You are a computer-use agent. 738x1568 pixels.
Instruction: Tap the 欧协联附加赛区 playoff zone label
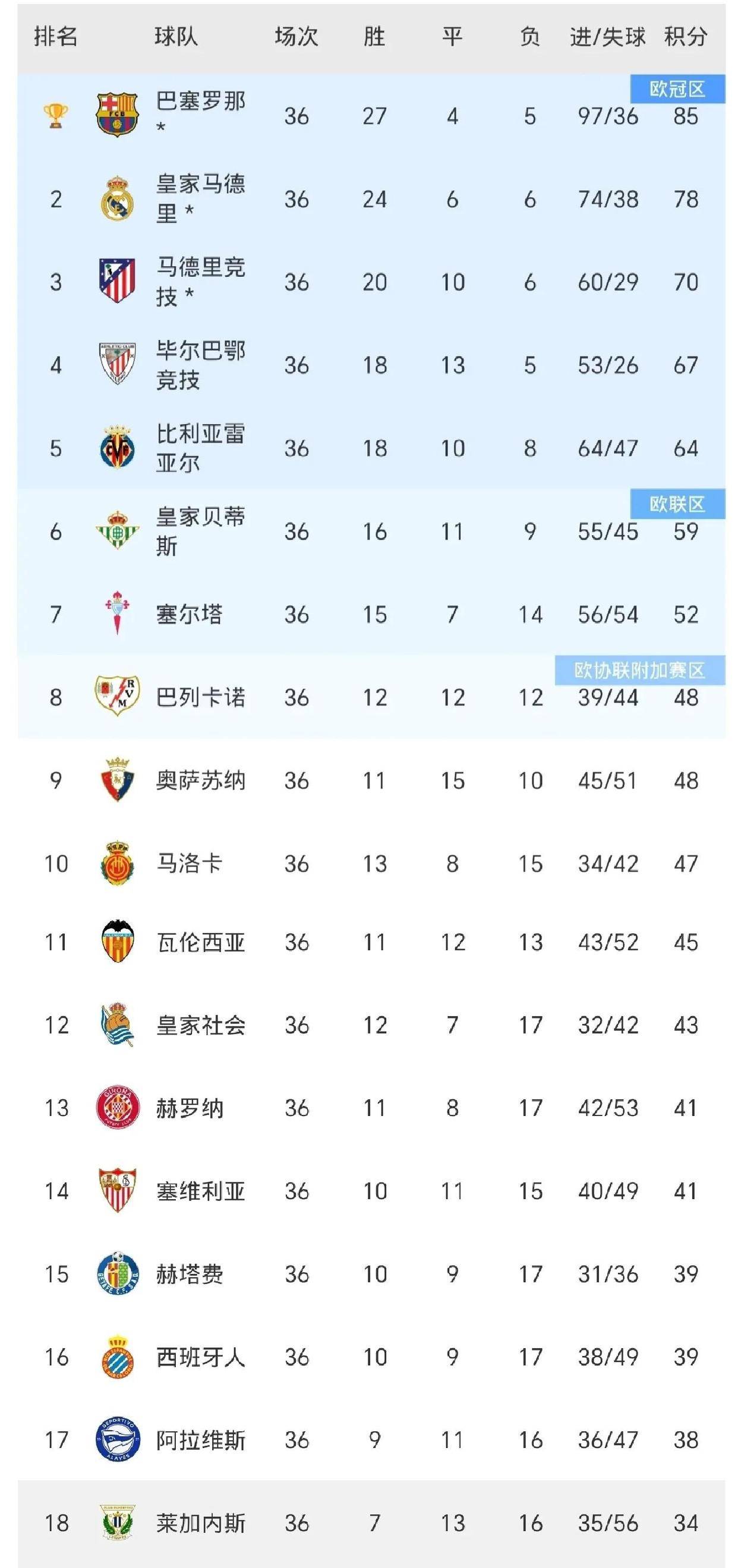[x=639, y=670]
